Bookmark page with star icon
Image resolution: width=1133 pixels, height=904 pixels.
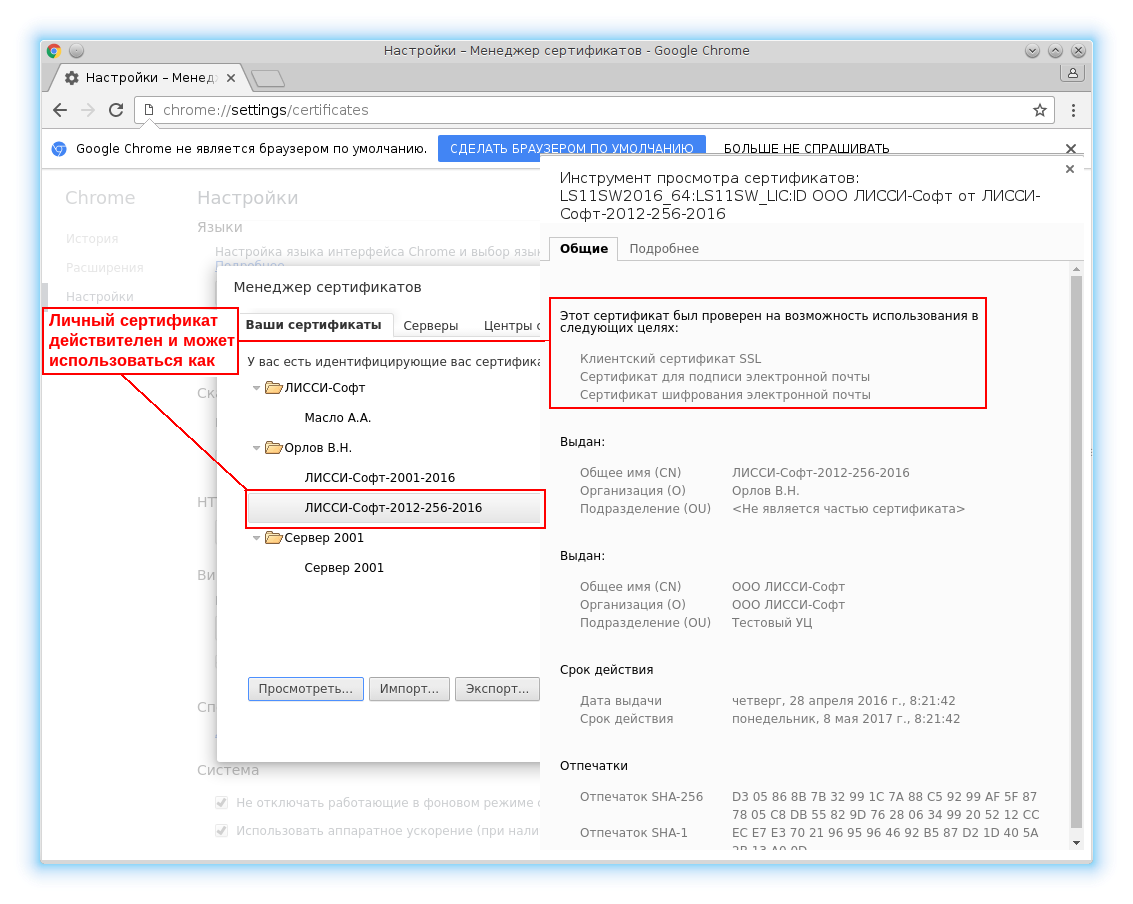tap(1039, 110)
